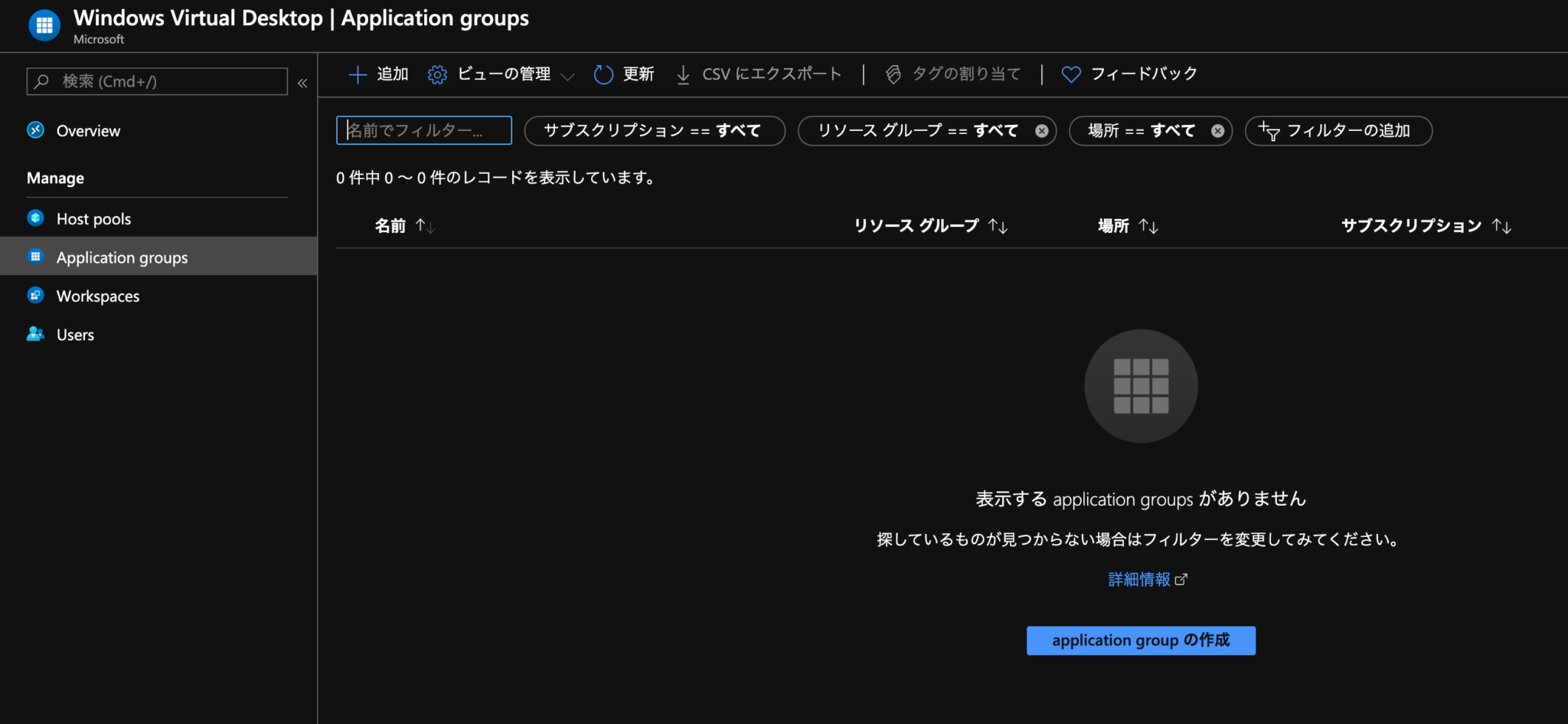The image size is (1568, 724).
Task: Open フィードバック via the heart icon
Action: (x=1070, y=74)
